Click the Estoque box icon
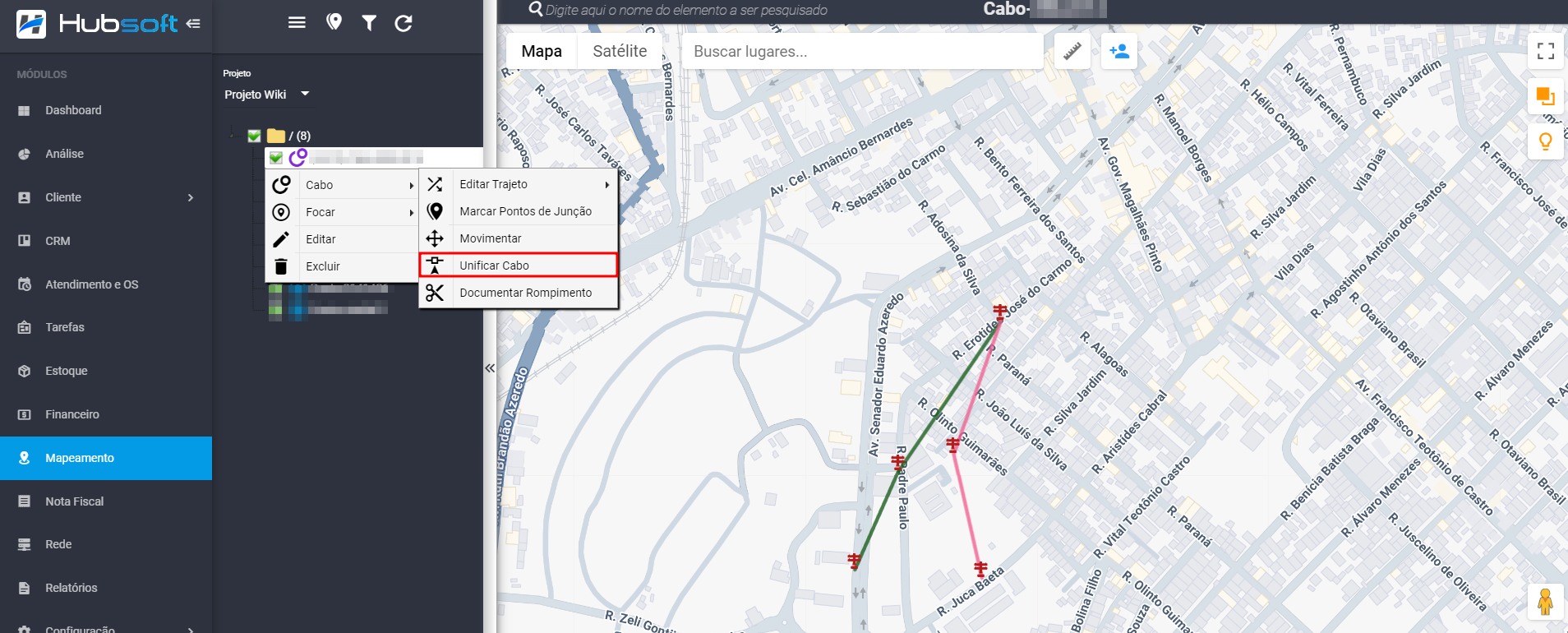The image size is (1568, 633). click(x=24, y=371)
